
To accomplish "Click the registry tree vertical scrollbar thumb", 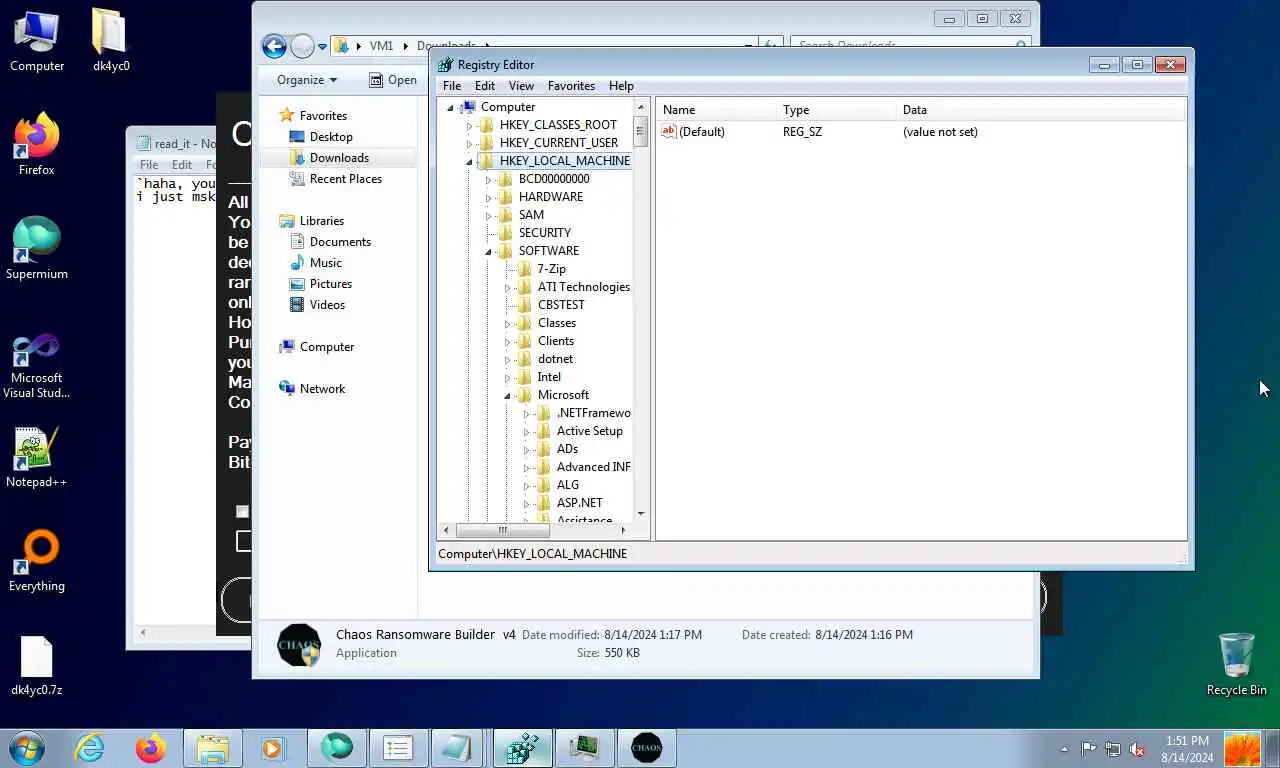I will (x=641, y=132).
